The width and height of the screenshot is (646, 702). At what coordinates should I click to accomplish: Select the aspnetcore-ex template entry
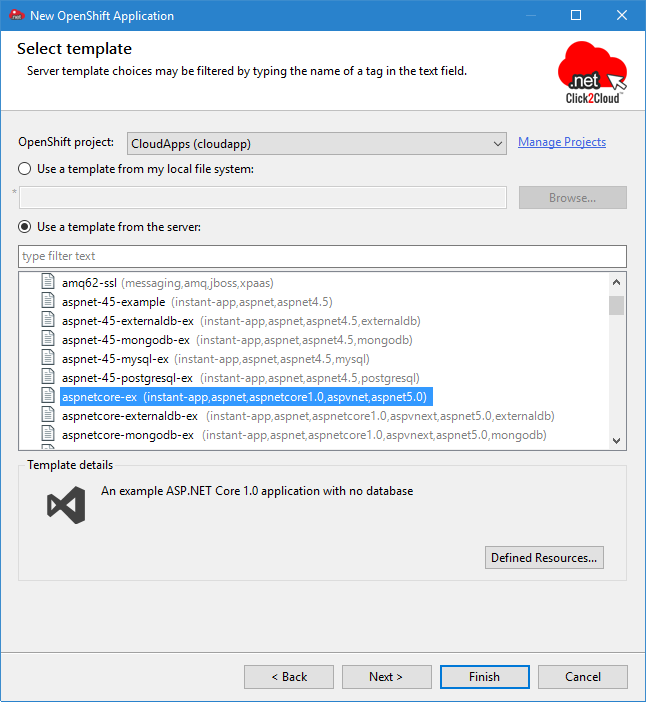[245, 397]
